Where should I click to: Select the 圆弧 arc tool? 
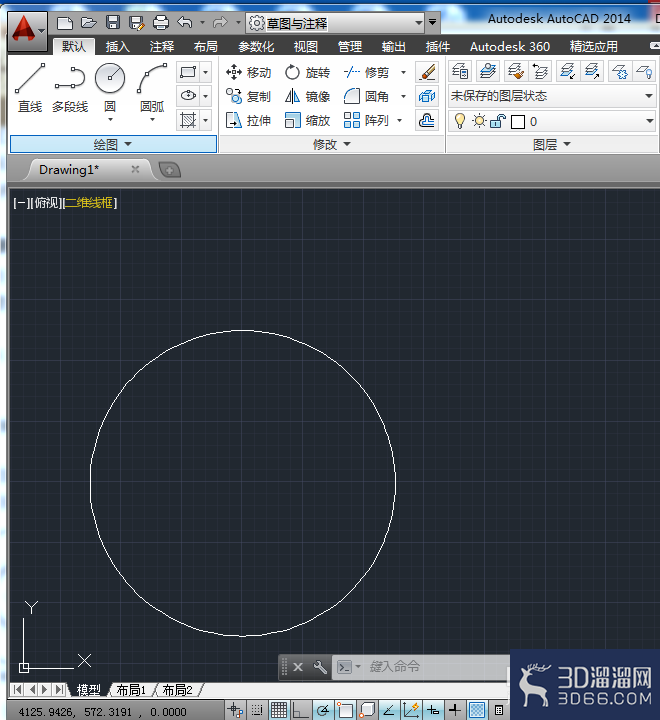point(152,91)
